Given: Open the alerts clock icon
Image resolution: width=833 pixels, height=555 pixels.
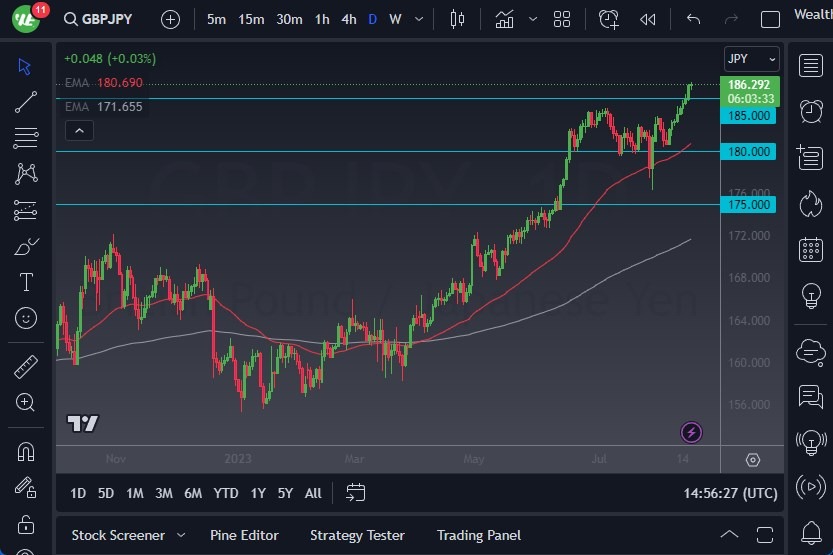Looking at the screenshot, I should pos(810,111).
